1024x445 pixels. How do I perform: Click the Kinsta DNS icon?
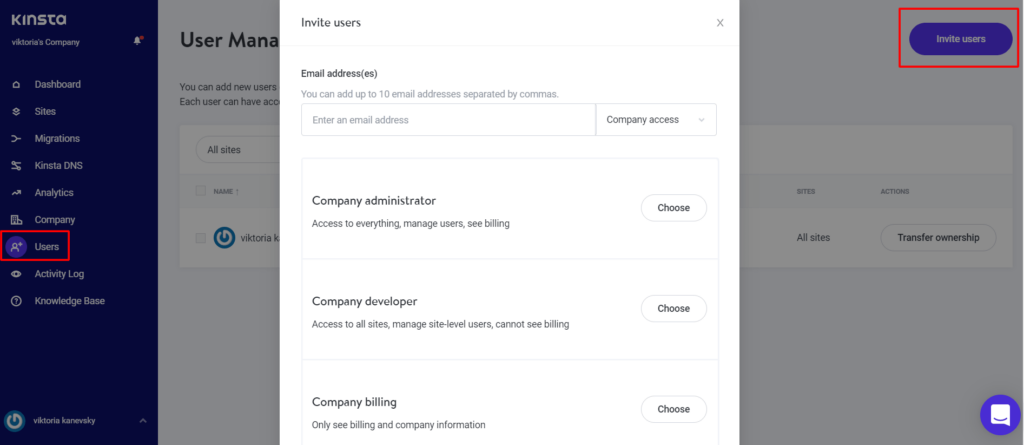16,166
